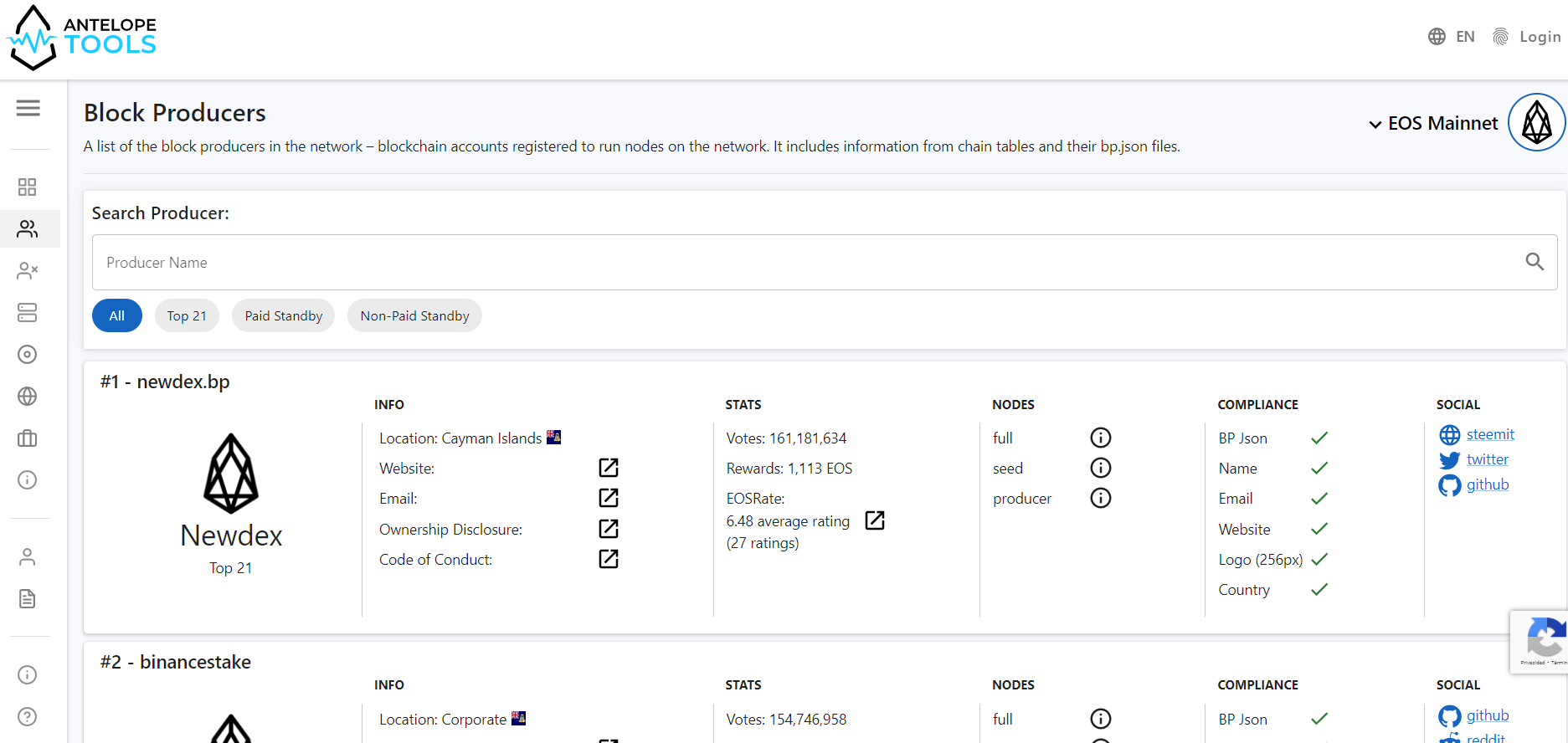Viewport: 1568px width, 743px height.
Task: Show newdex.bp seed node info icon
Action: coord(1101,468)
